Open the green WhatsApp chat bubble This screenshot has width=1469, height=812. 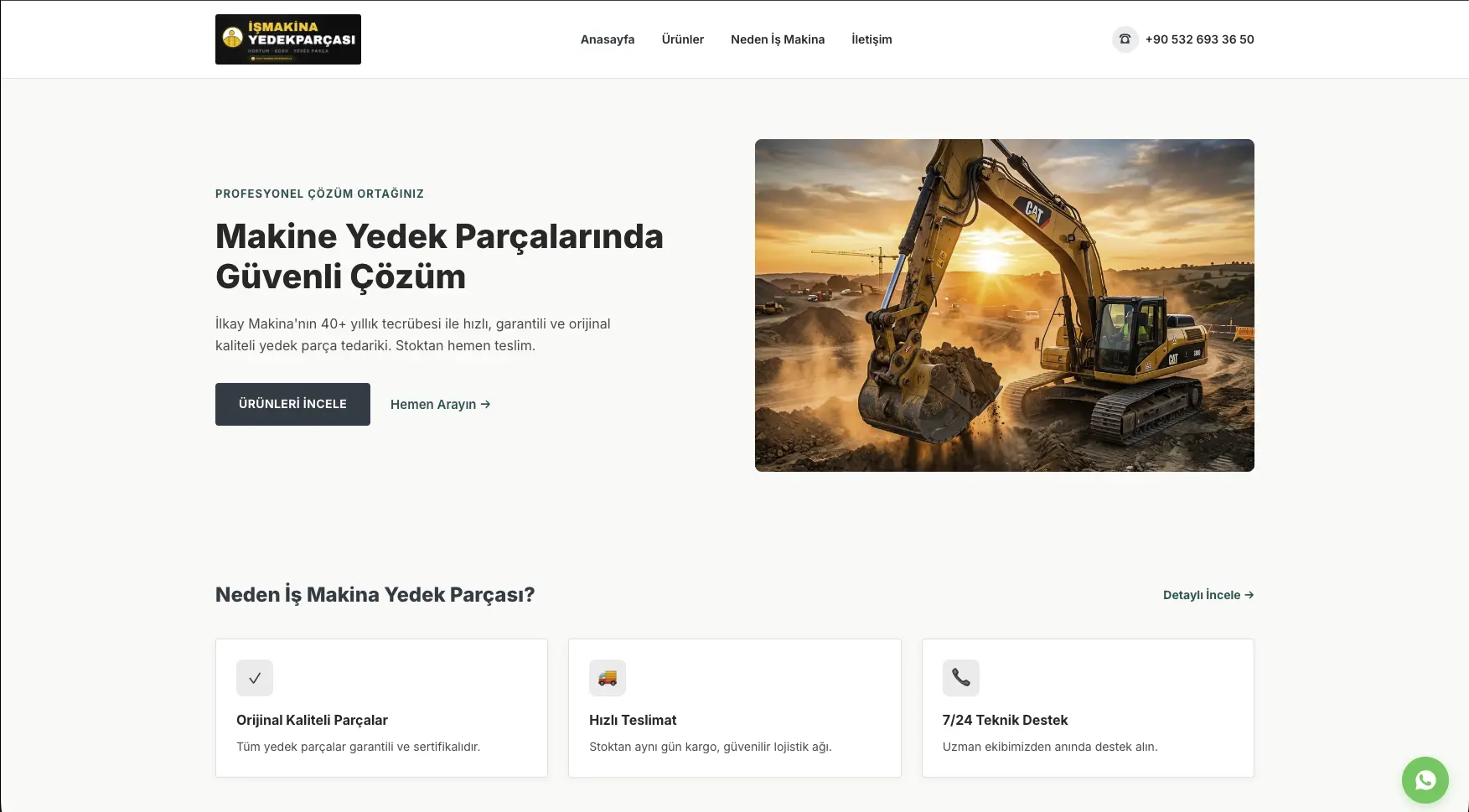tap(1425, 780)
